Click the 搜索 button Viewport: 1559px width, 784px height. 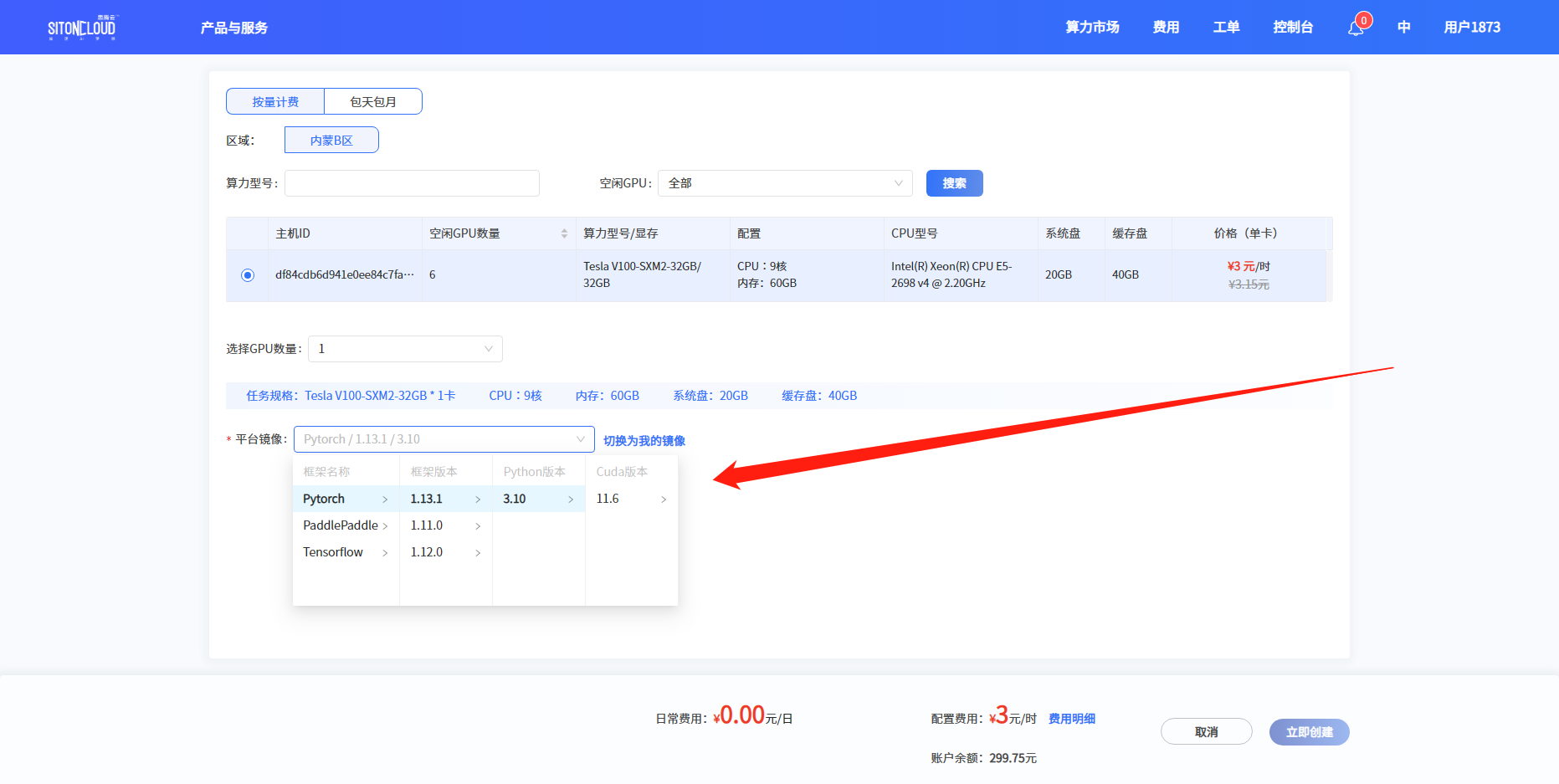click(954, 183)
